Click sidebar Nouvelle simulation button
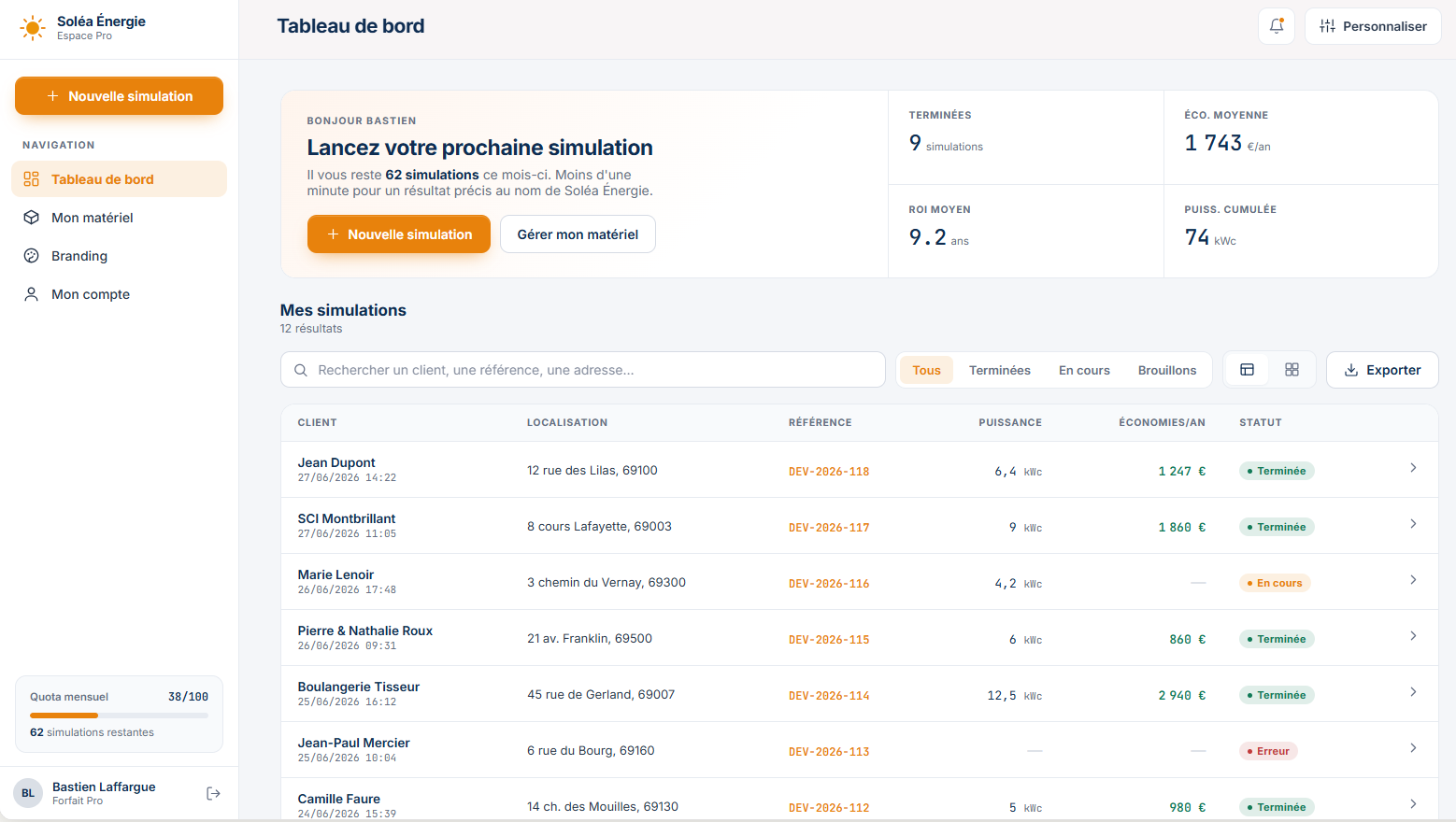Screen dimensions: 1456x822 click(x=119, y=96)
